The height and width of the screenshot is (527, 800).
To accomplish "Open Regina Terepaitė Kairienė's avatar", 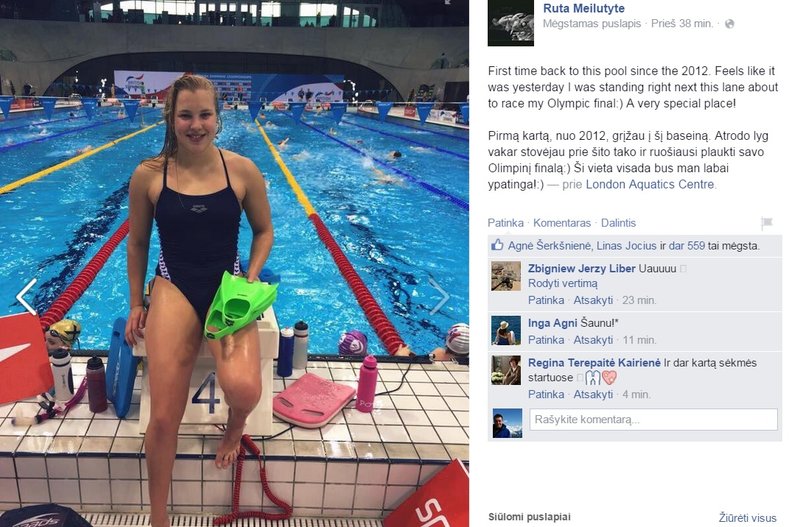I will tap(506, 370).
